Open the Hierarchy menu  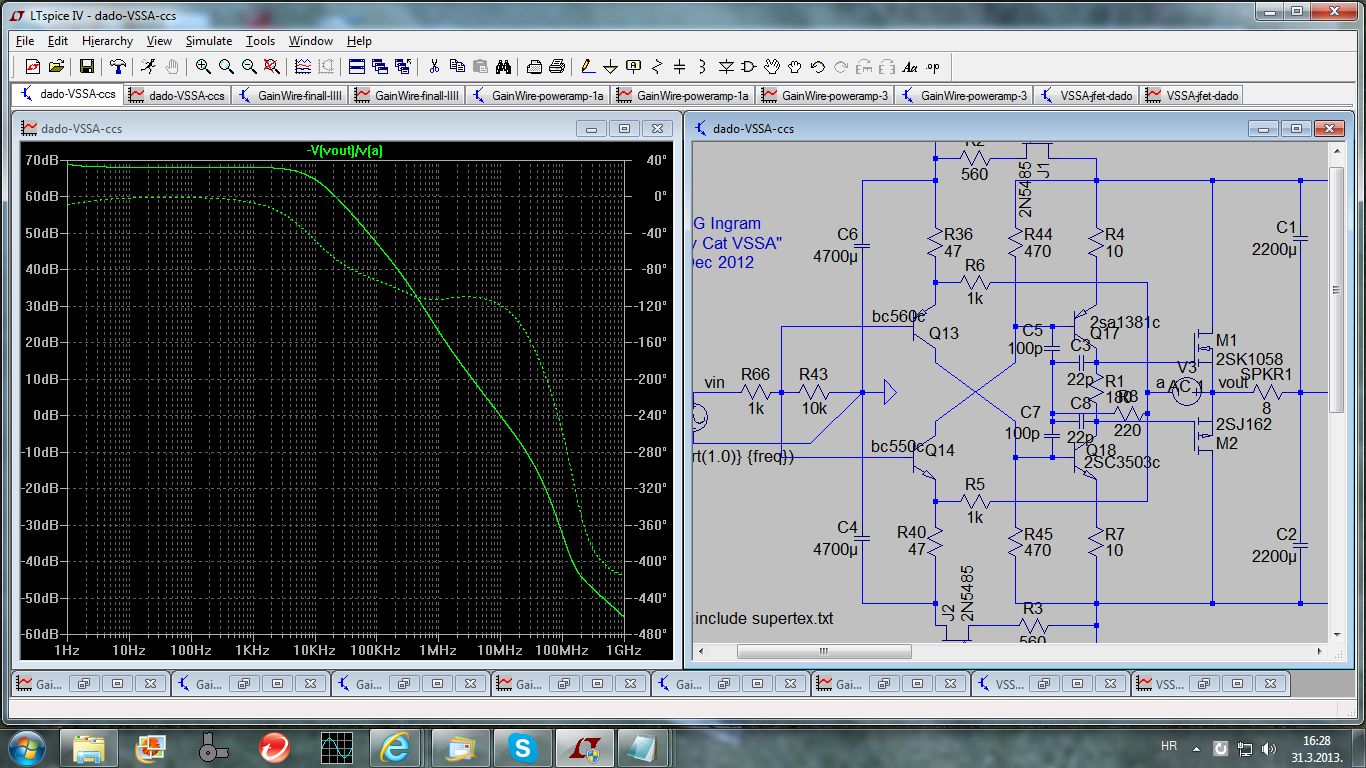(107, 41)
